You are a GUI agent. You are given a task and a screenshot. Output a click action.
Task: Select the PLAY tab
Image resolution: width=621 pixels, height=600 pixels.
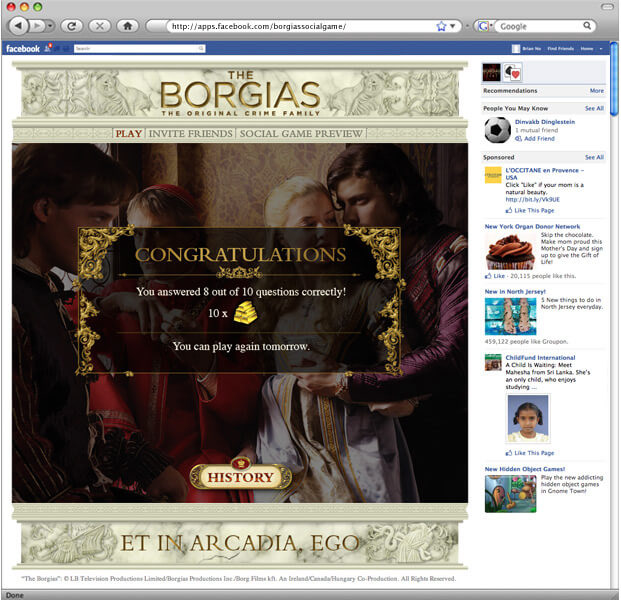tap(129, 133)
